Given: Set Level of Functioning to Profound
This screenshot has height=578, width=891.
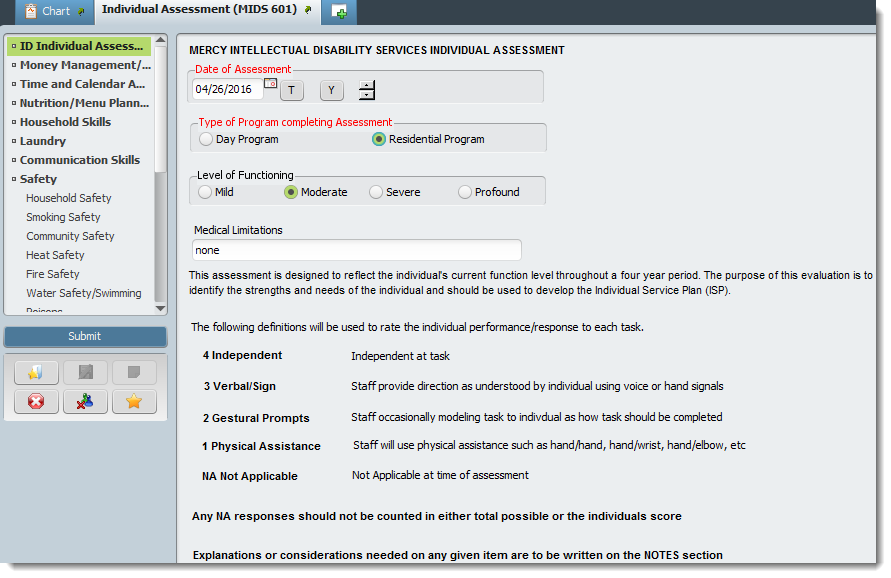Looking at the screenshot, I should 465,192.
